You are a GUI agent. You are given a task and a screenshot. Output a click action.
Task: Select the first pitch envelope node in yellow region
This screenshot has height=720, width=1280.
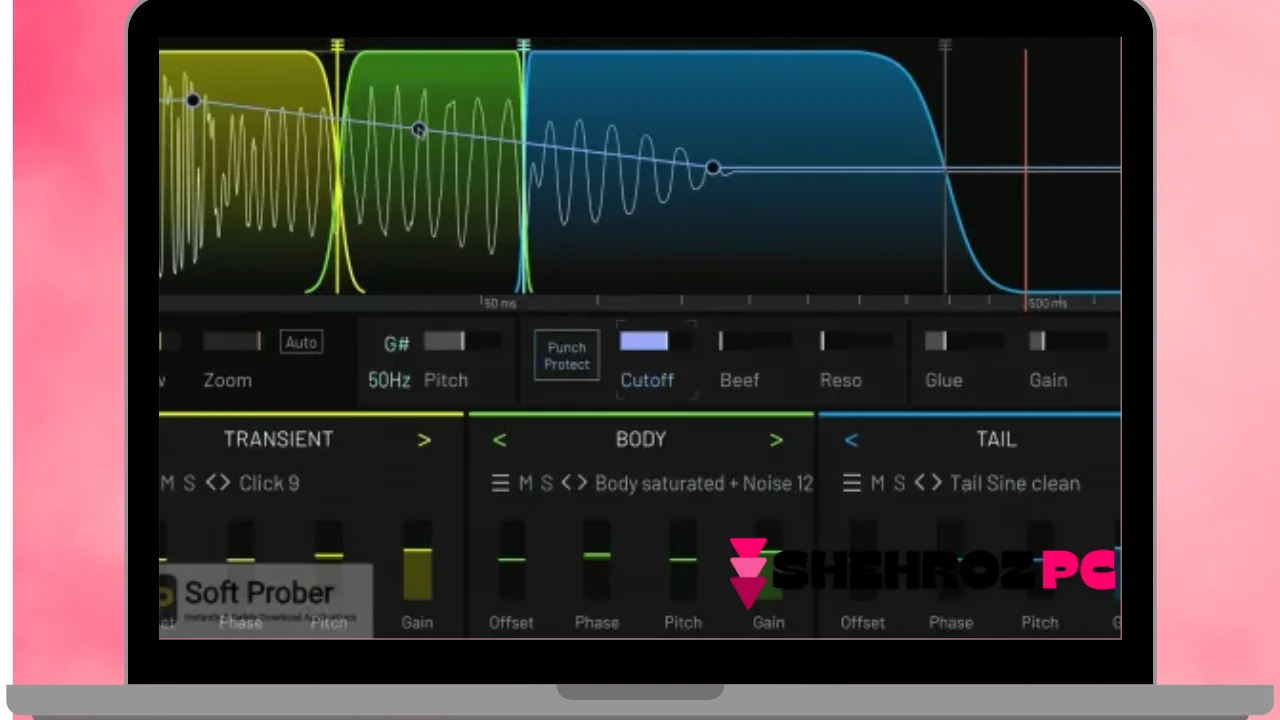point(193,101)
